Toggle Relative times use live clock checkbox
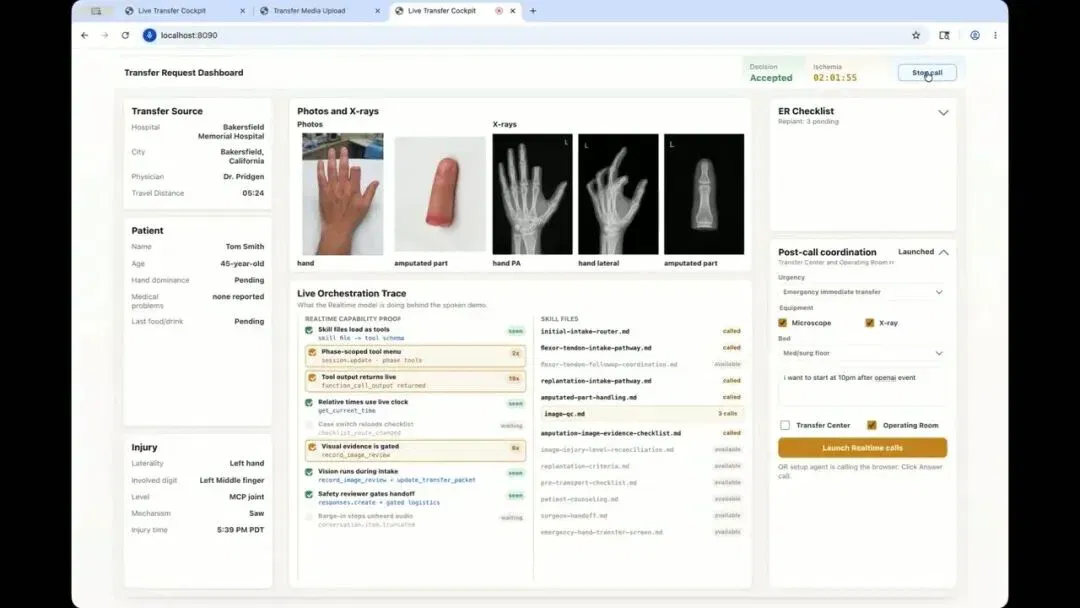Viewport: 1080px width, 608px height. coord(309,403)
